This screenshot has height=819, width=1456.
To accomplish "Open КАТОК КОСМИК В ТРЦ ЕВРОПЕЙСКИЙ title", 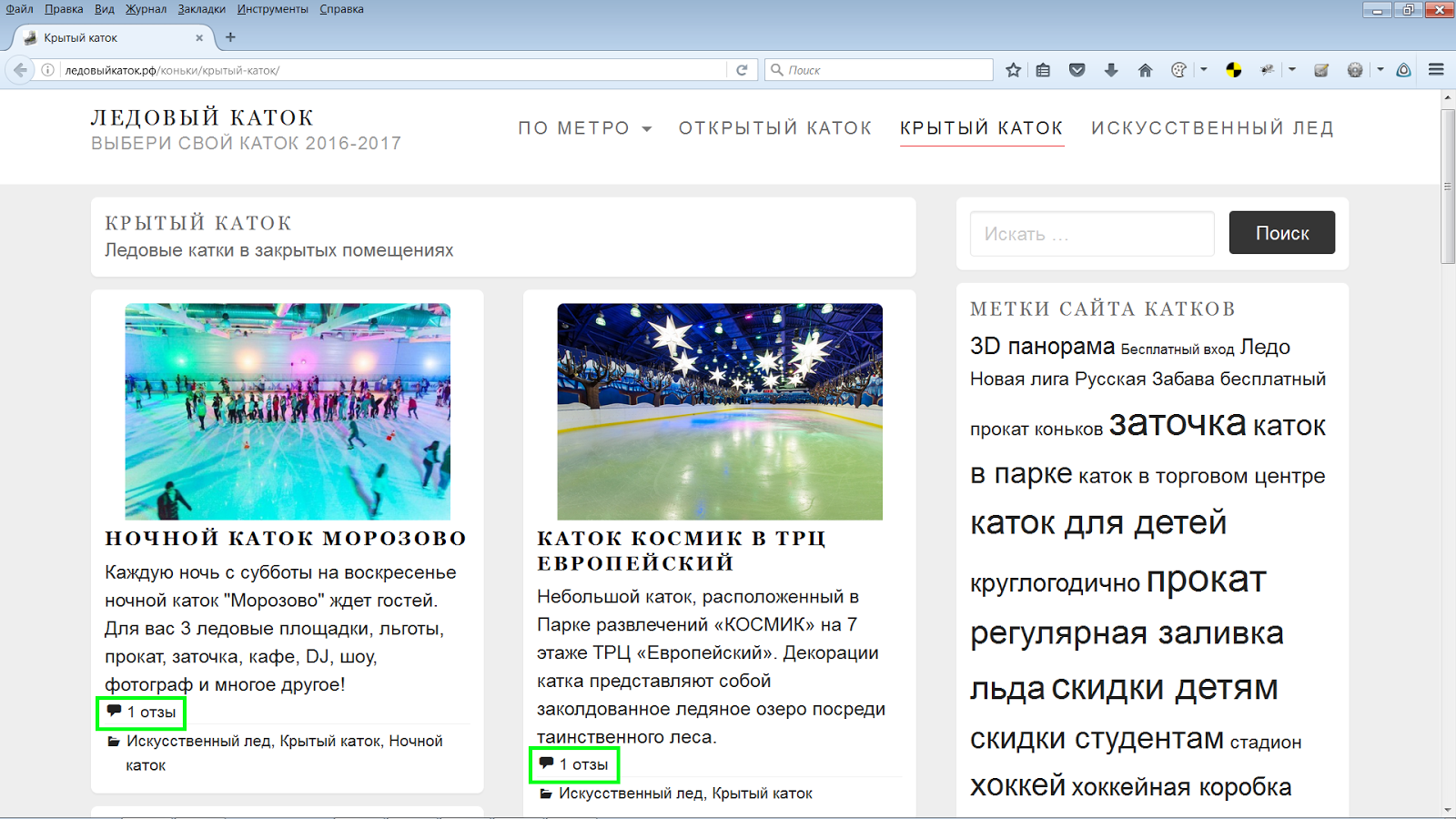I will (682, 551).
